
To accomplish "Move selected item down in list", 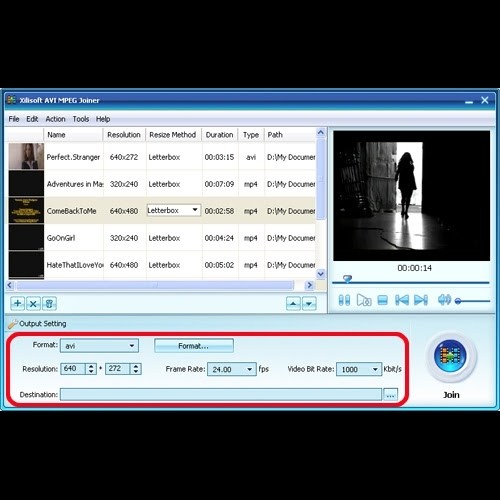I will point(309,304).
